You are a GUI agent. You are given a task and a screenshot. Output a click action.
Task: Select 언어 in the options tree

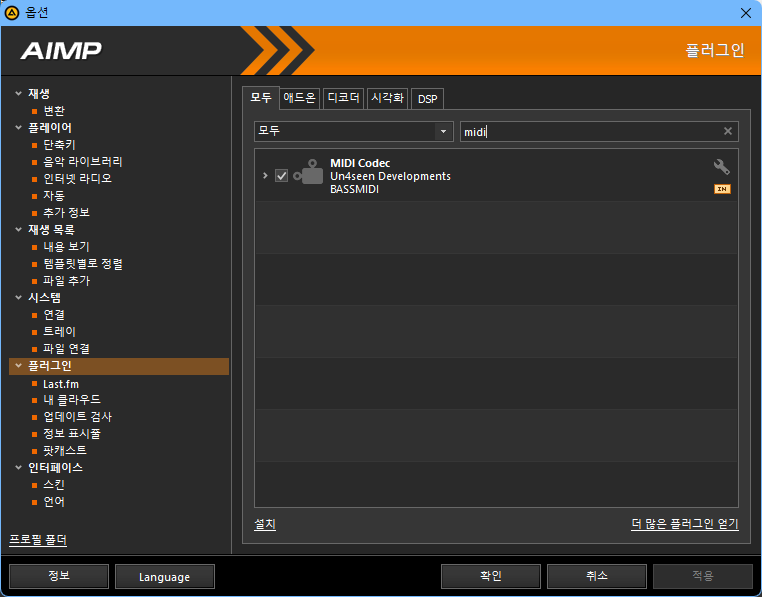(54, 502)
